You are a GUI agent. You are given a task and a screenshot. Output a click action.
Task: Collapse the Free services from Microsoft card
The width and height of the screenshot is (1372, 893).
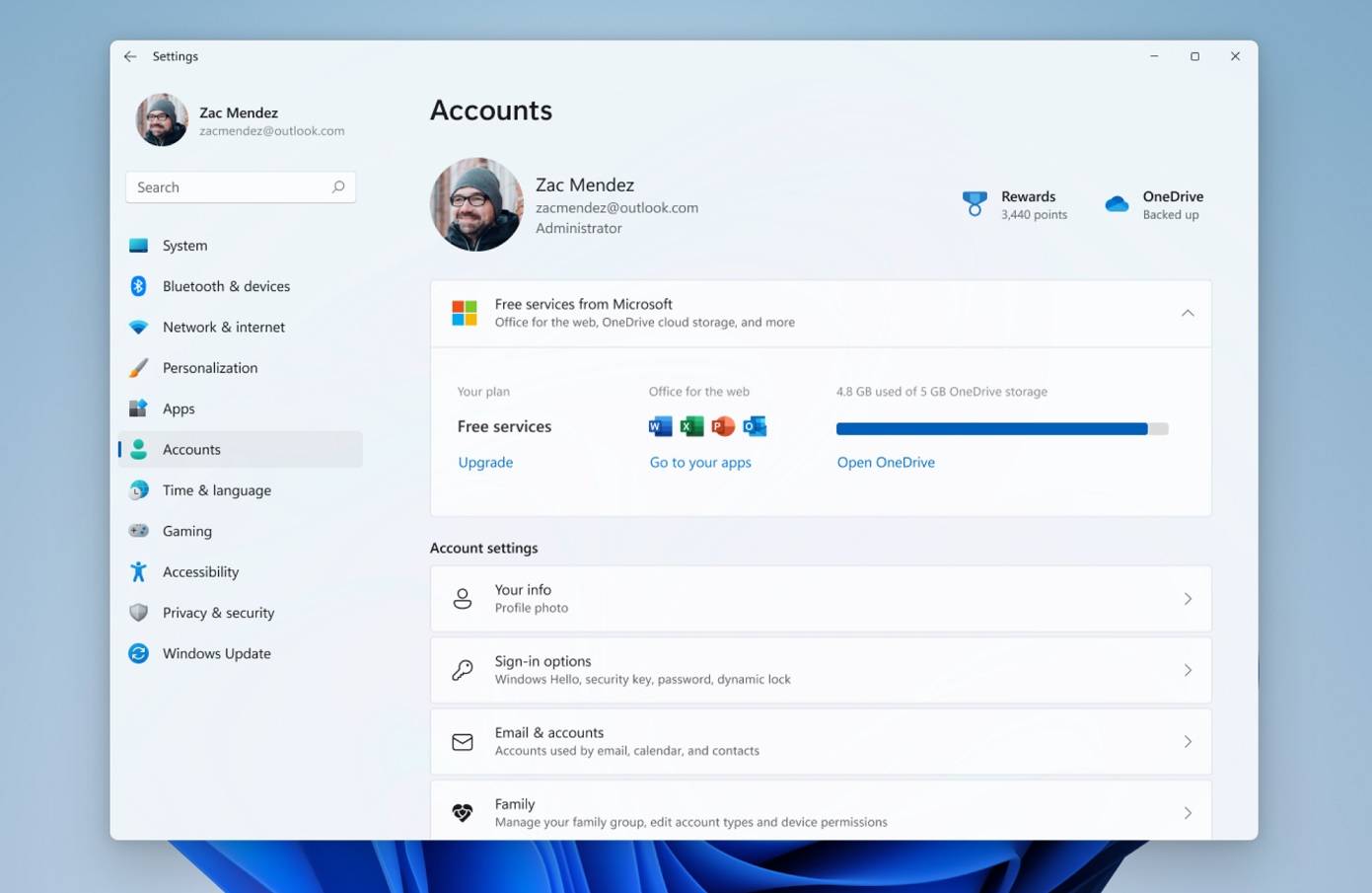coord(1188,313)
